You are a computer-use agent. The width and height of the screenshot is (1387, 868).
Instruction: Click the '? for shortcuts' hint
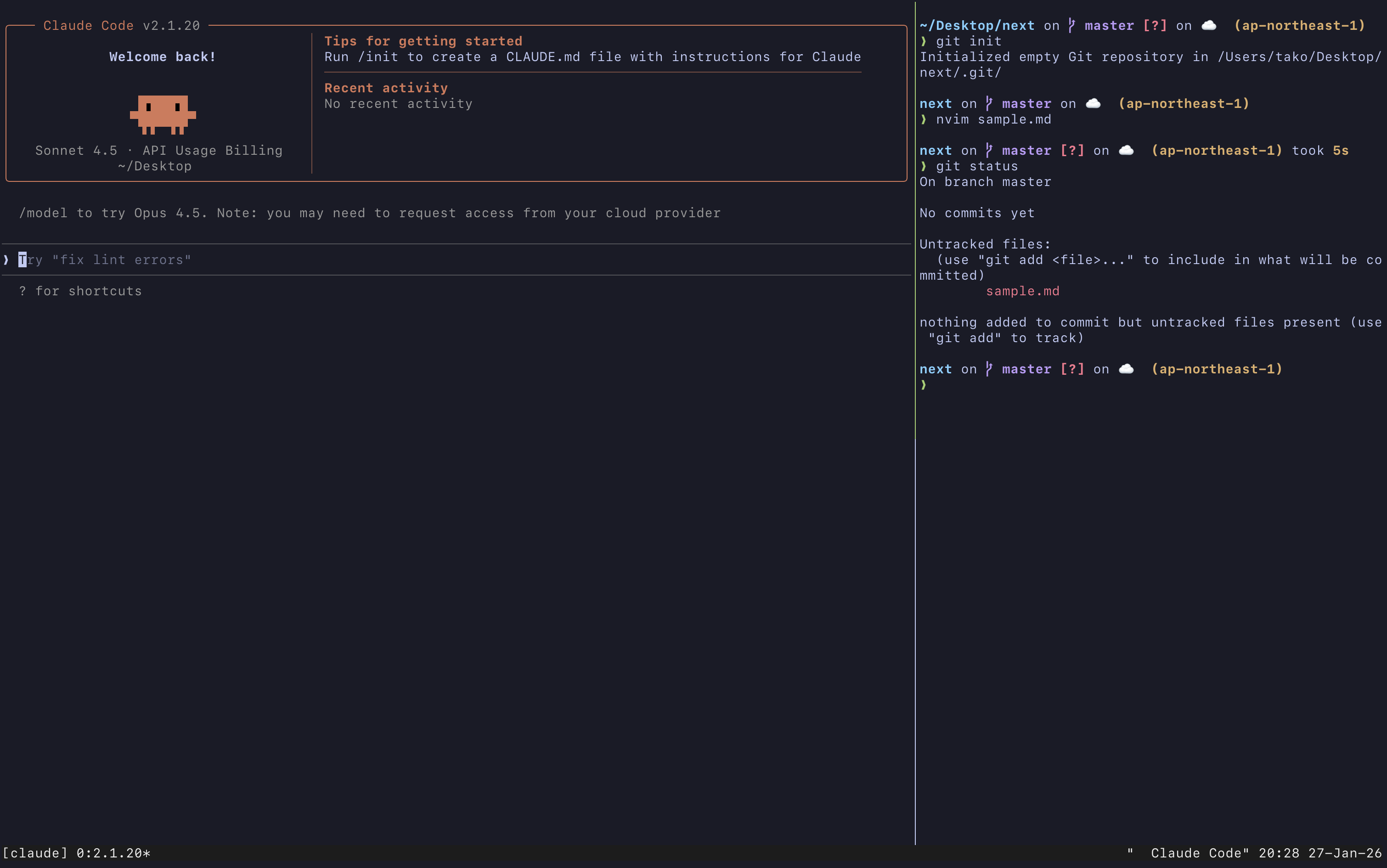(x=80, y=291)
